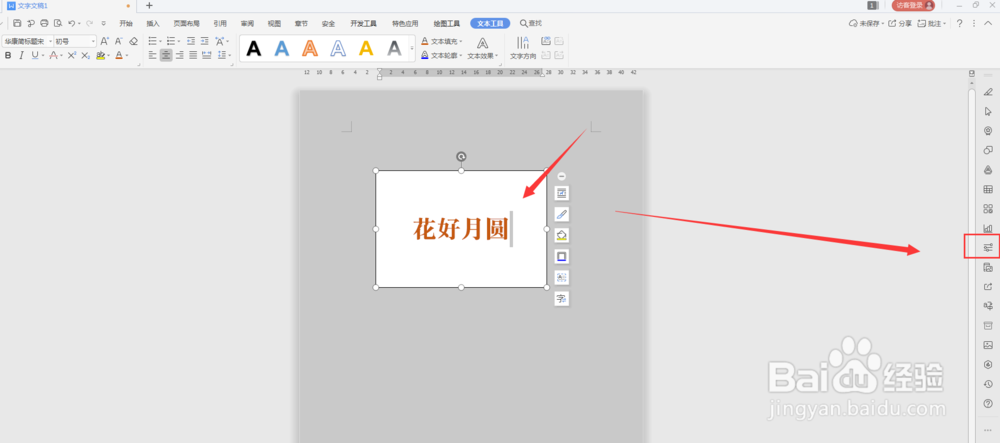Clear formatting with eraser icon
Image resolution: width=1000 pixels, height=443 pixels.
coord(133,41)
